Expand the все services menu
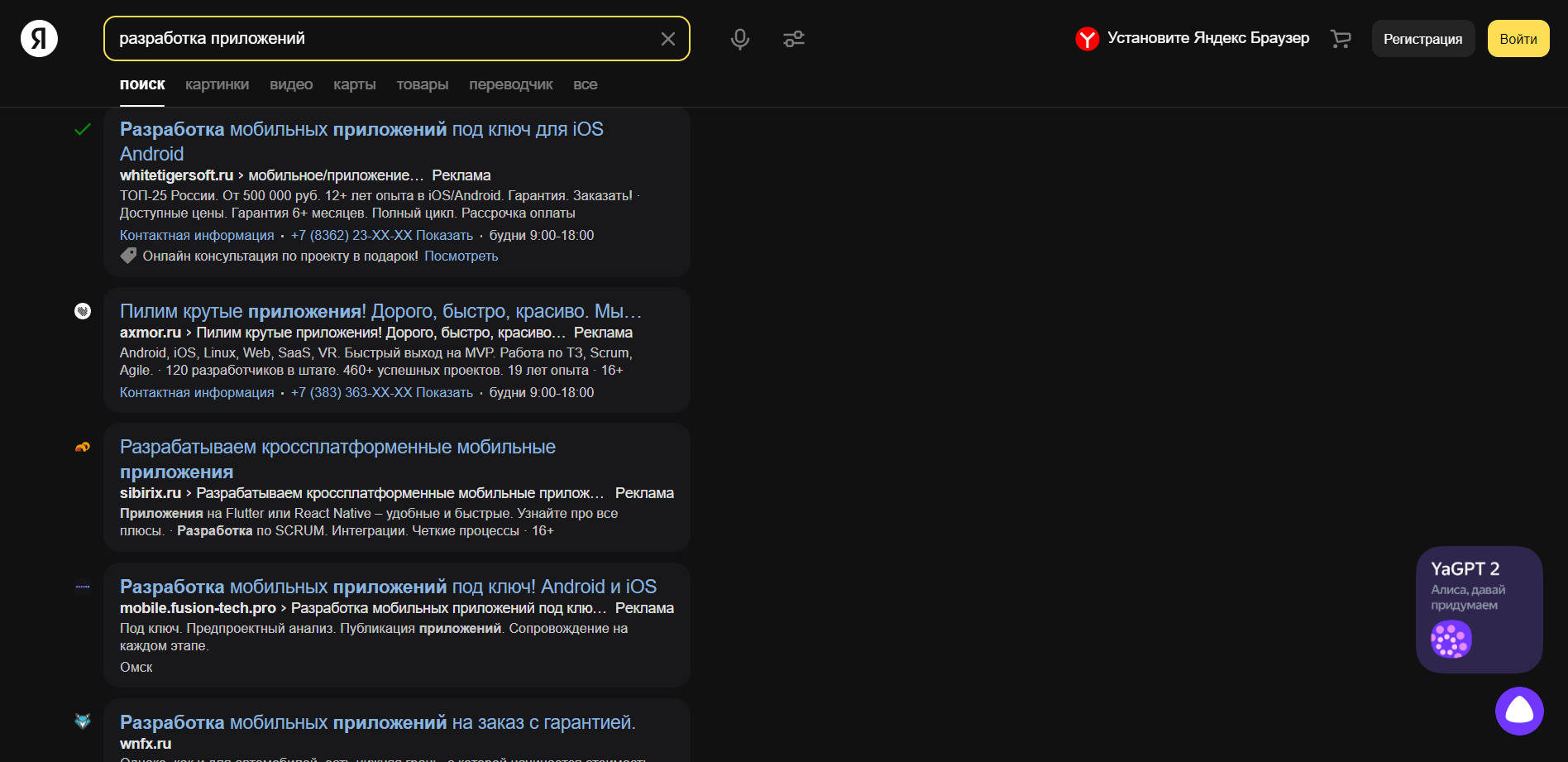The image size is (1568, 762). [585, 84]
